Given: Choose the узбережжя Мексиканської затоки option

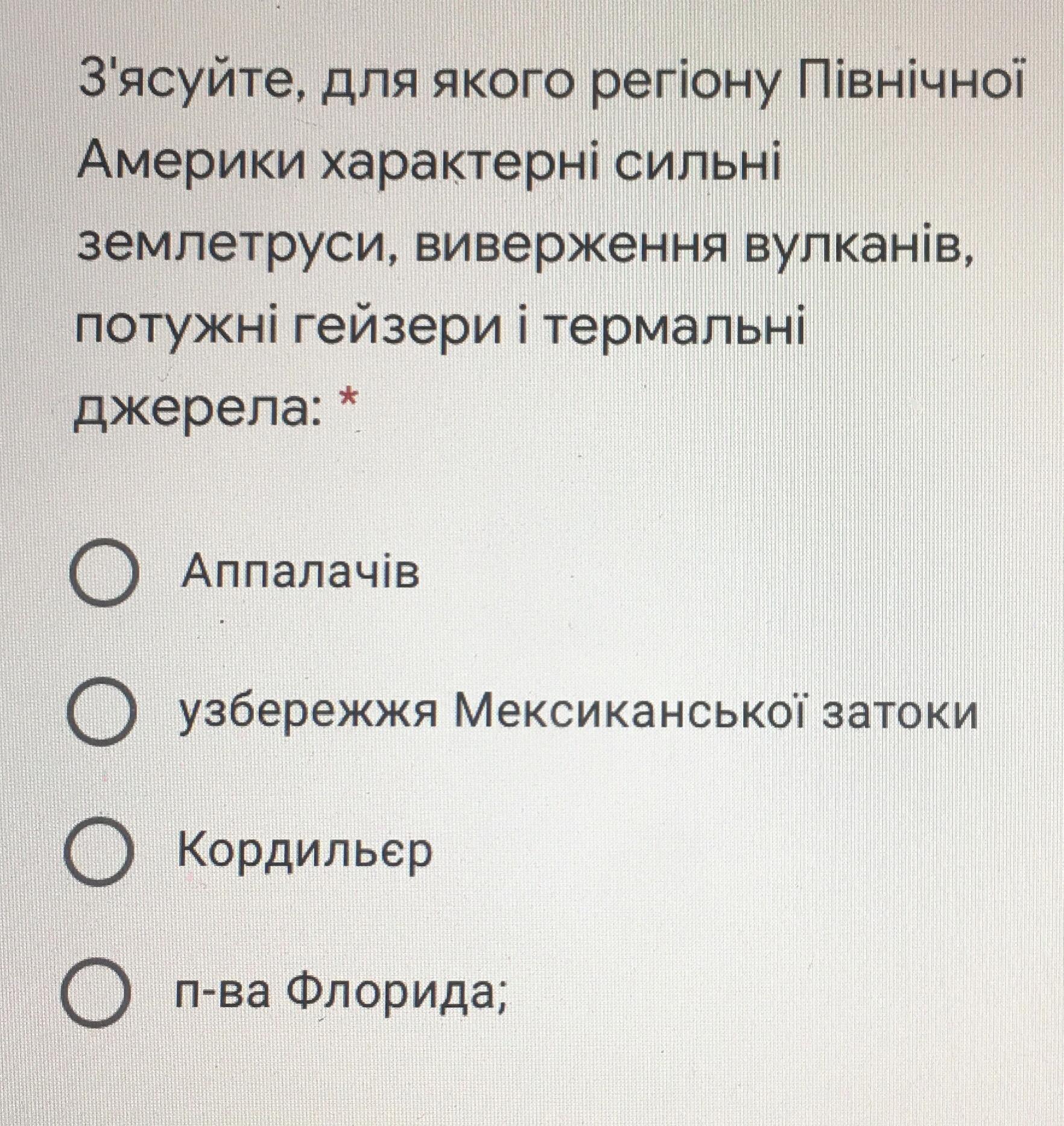Looking at the screenshot, I should click(100, 710).
